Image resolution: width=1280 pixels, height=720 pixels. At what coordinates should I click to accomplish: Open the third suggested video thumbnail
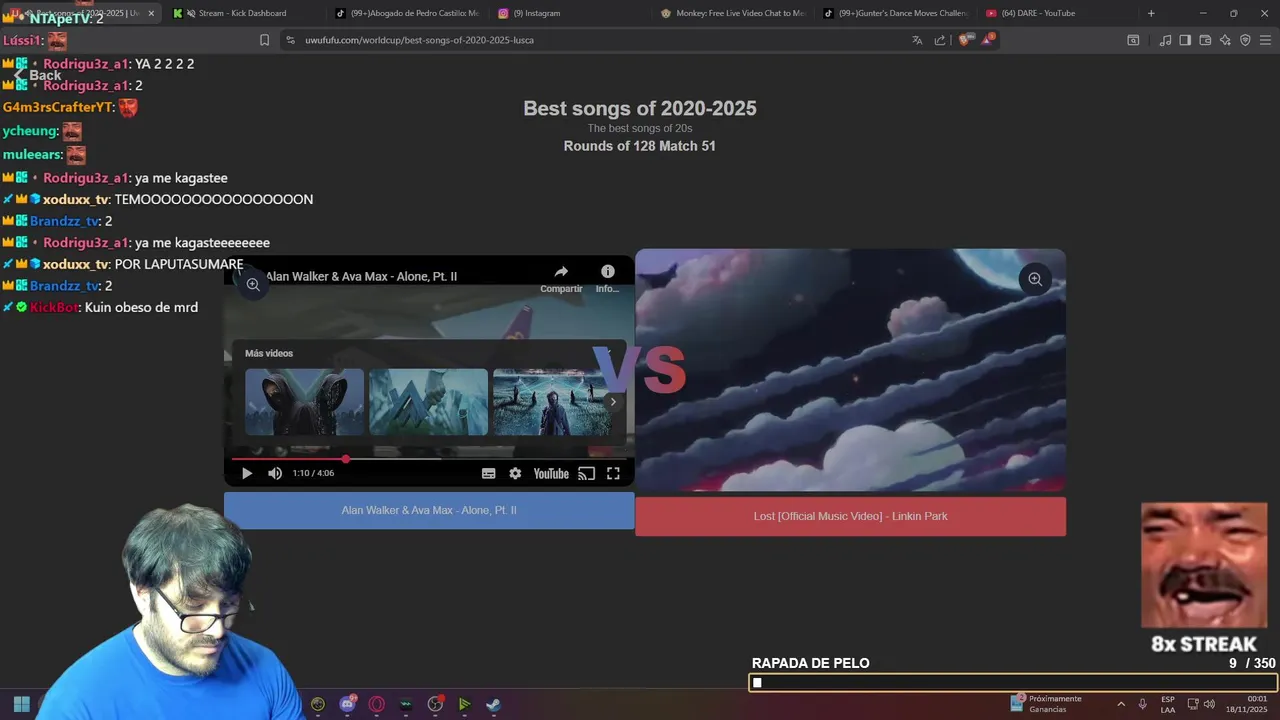tap(552, 402)
